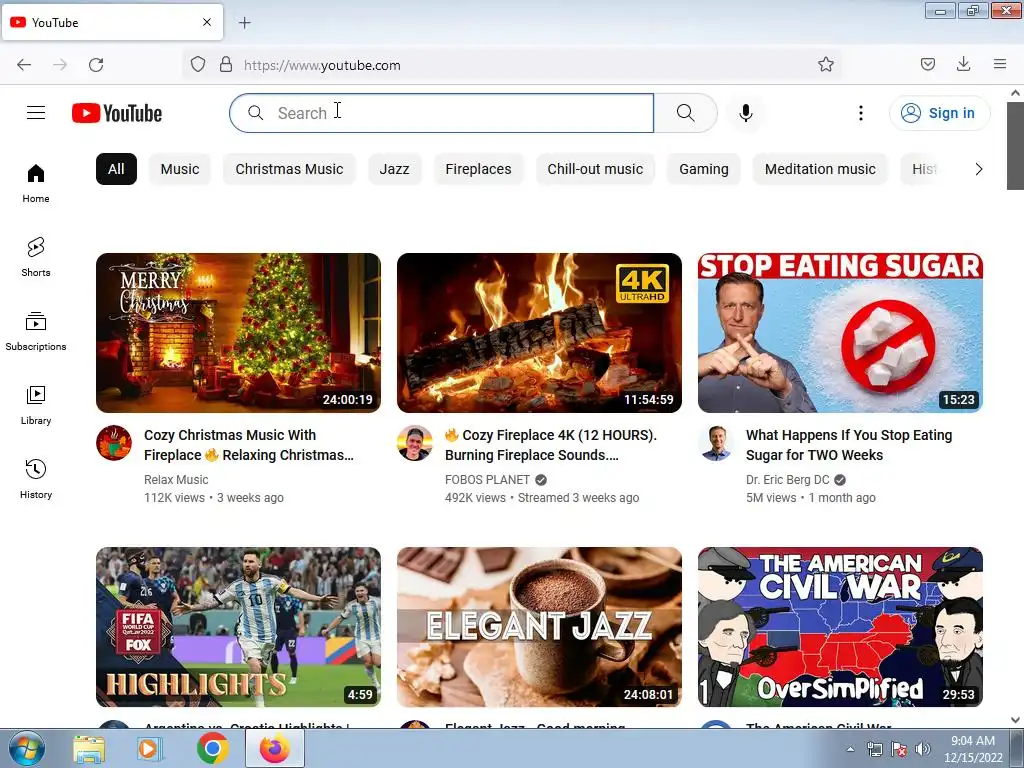Image resolution: width=1024 pixels, height=768 pixels.
Task: Open FIFA Highlights video thumbnail
Action: (238, 627)
